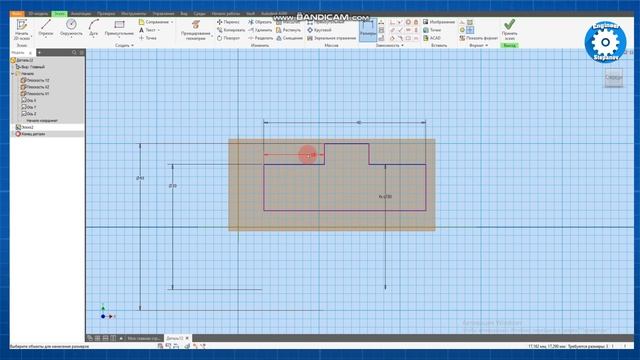Screen dimensions: 640x360
Task: Insert Изображение image
Action: [x=439, y=22]
